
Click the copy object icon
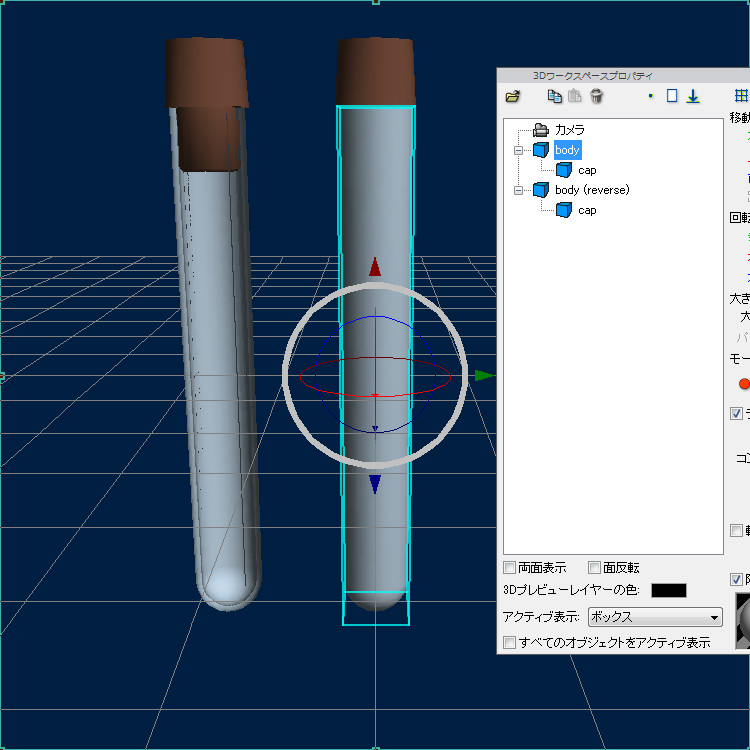tap(555, 97)
